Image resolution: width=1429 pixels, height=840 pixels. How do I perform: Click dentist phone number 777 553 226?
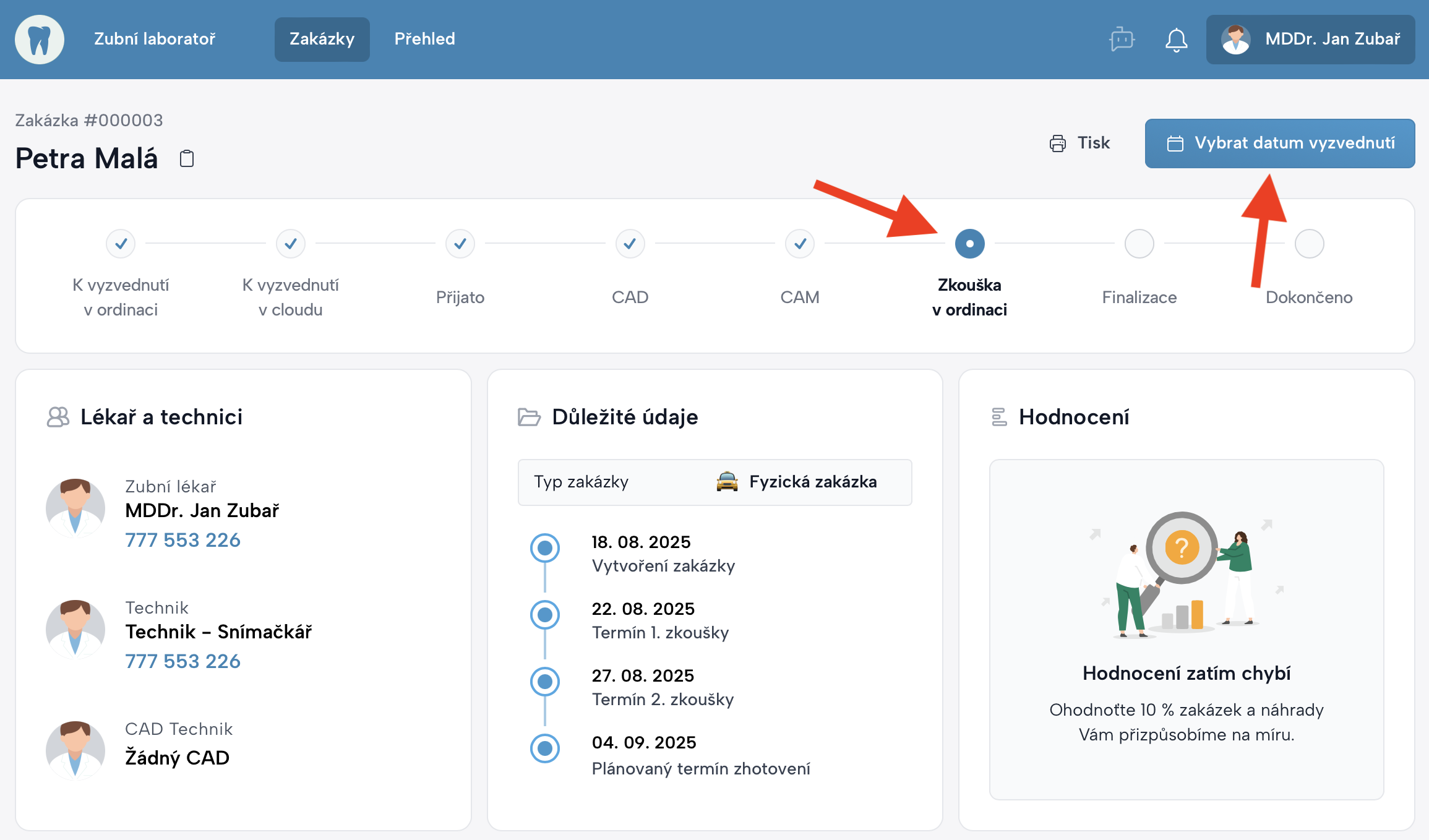182,540
